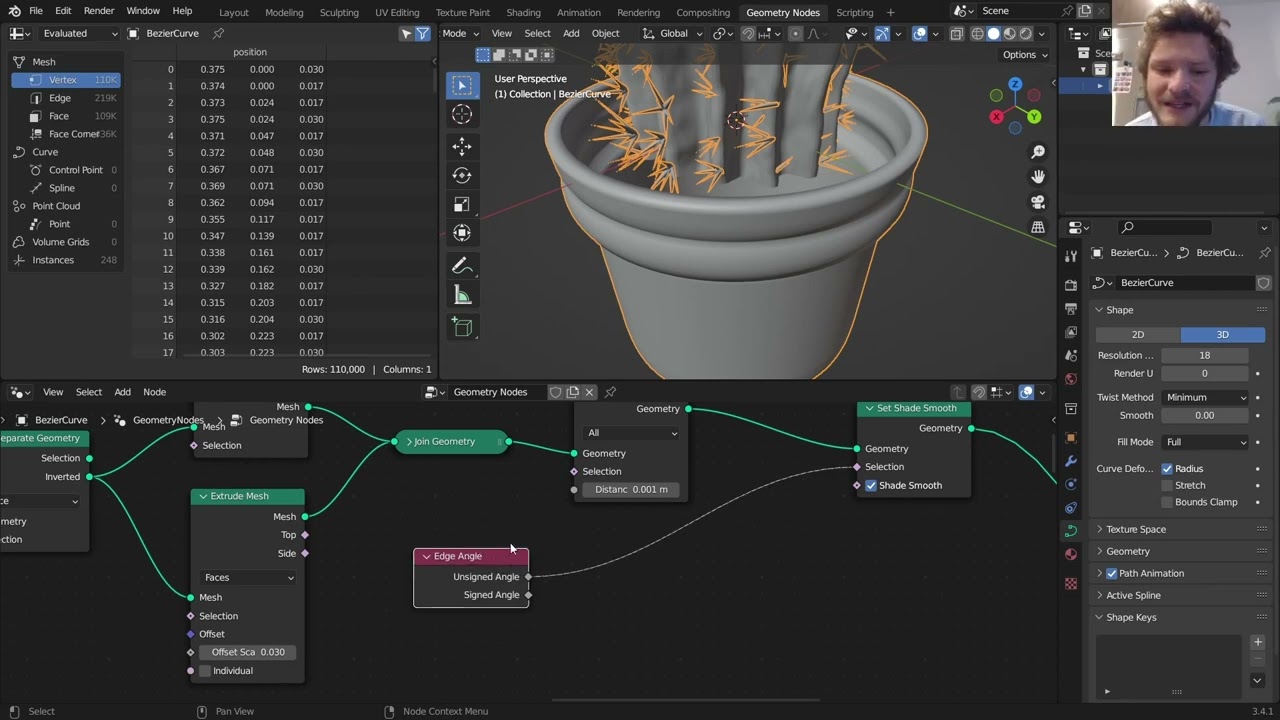Open the Physics properties tab
The height and width of the screenshot is (720, 1280).
(1071, 507)
